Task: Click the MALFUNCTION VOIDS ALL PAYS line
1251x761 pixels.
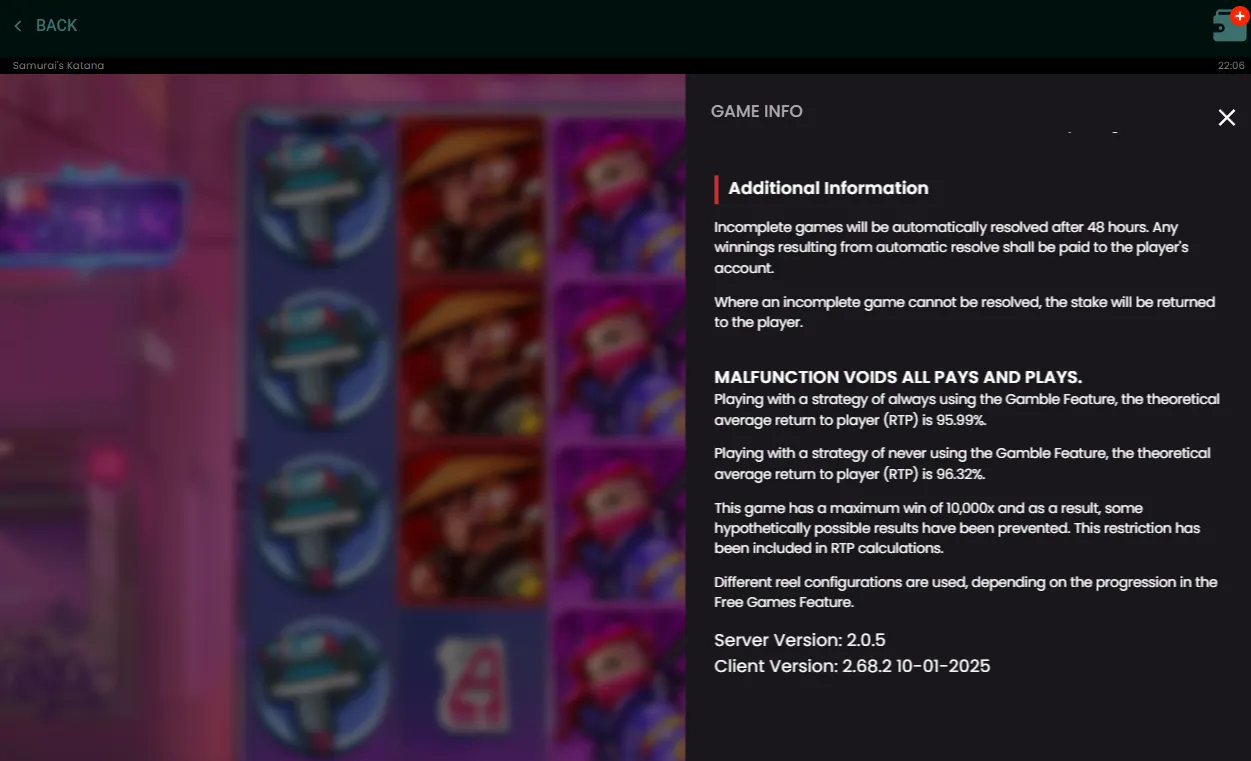Action: pos(898,377)
